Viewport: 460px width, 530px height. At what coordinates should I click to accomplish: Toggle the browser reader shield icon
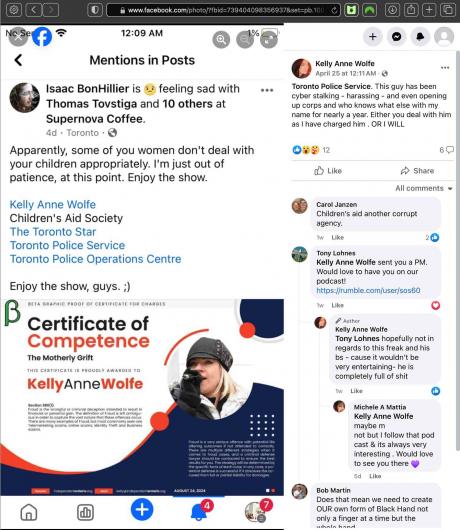pyautogui.click(x=95, y=10)
